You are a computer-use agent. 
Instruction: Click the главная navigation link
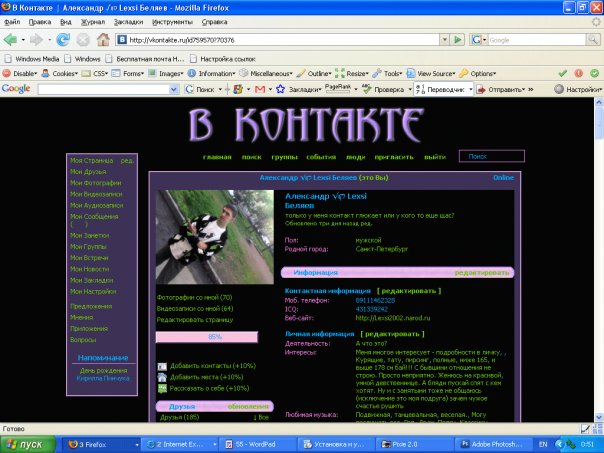(217, 157)
